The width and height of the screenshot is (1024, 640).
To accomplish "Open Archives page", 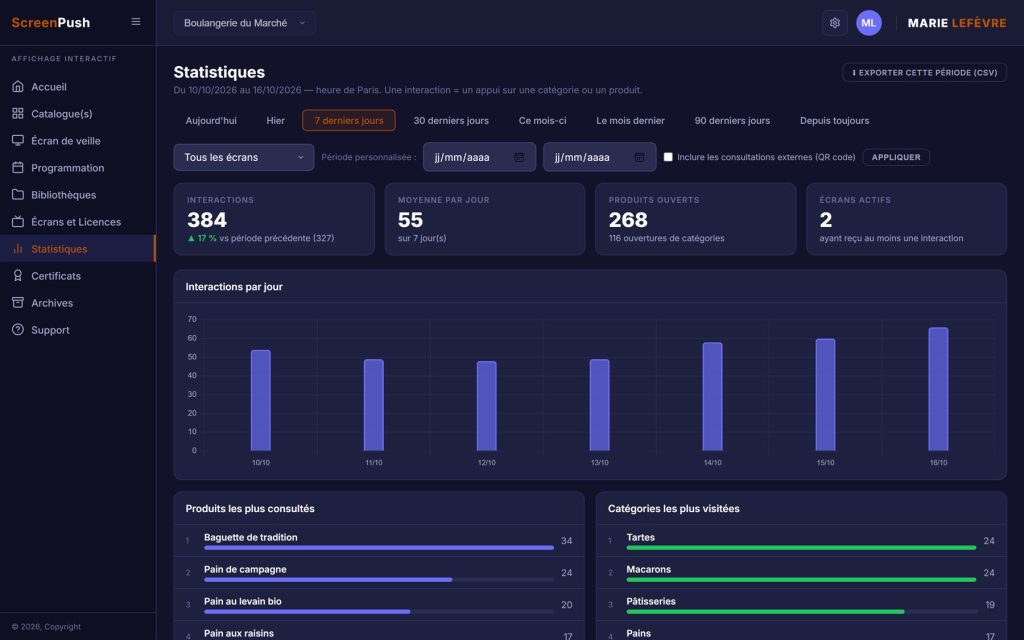I will [78, 303].
